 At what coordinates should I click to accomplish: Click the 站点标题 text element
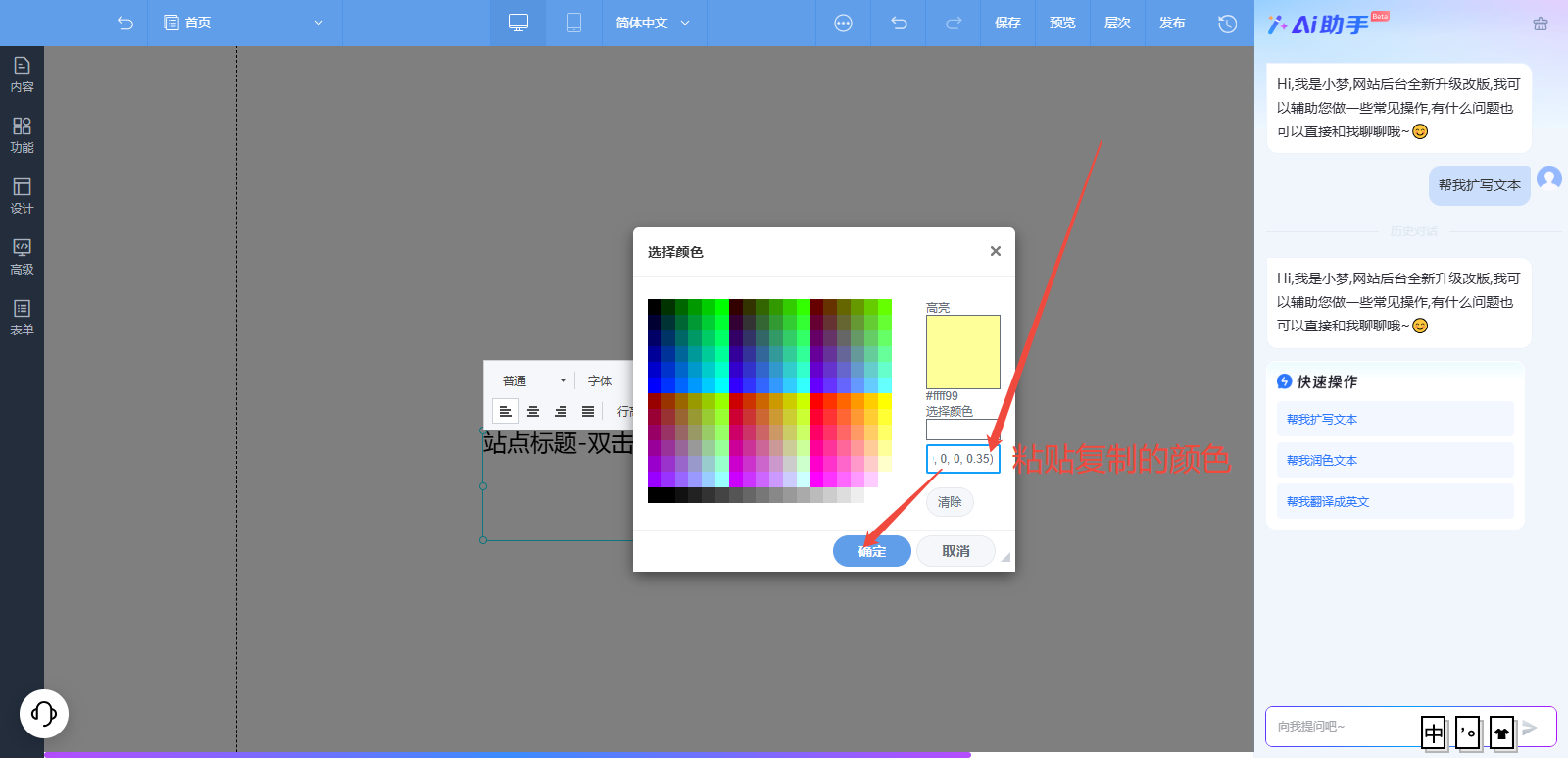click(559, 443)
